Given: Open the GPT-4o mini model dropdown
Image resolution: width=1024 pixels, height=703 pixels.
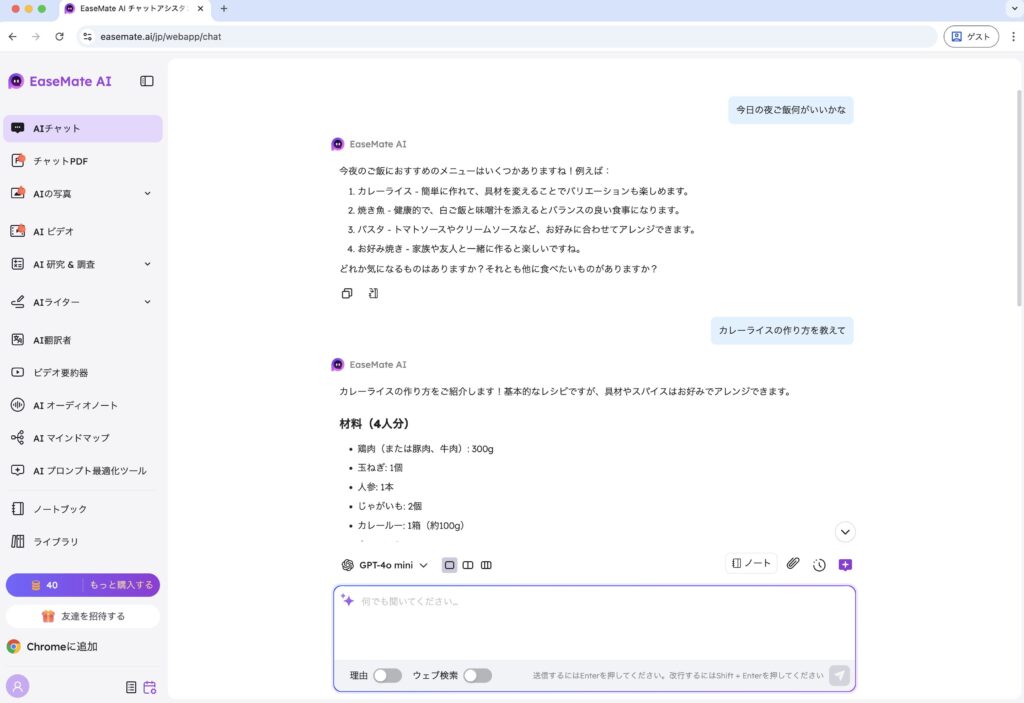Looking at the screenshot, I should coord(385,565).
